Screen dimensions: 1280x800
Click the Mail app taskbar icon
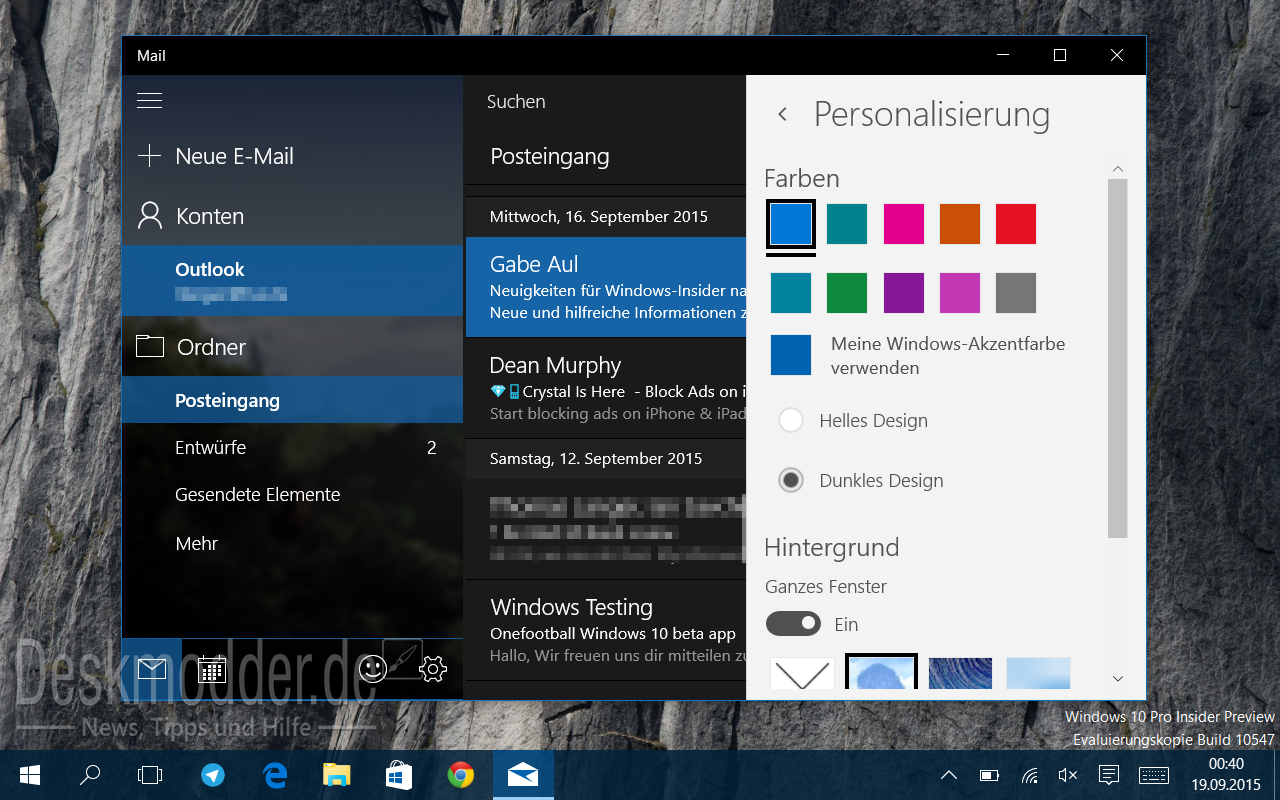[x=523, y=775]
